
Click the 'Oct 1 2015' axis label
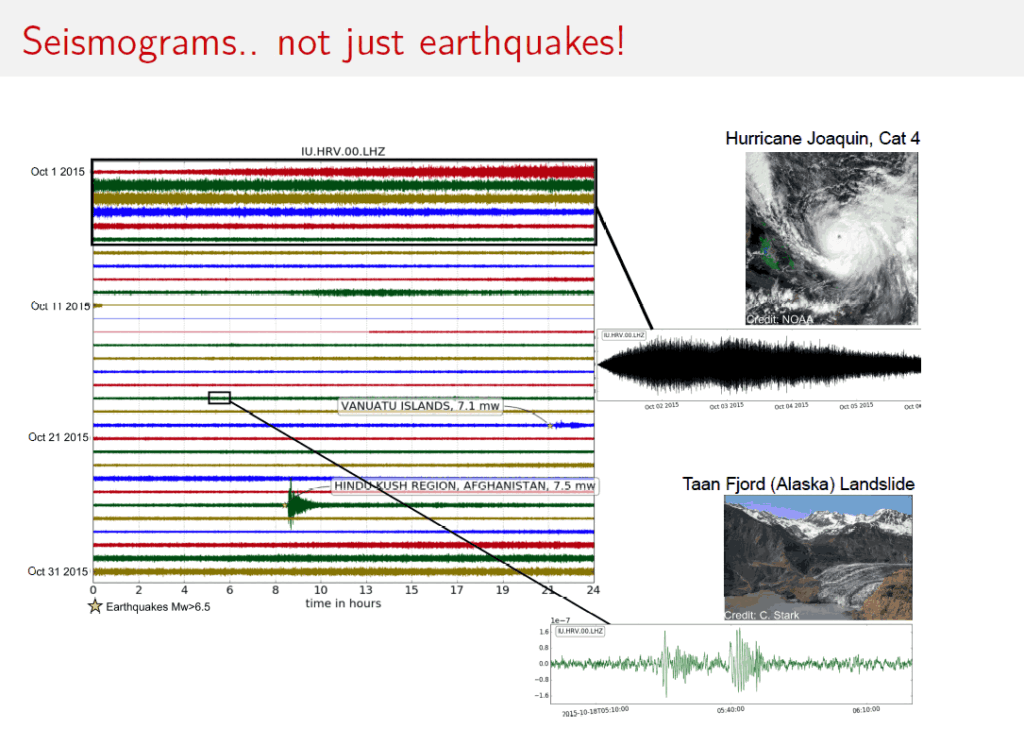click(57, 172)
